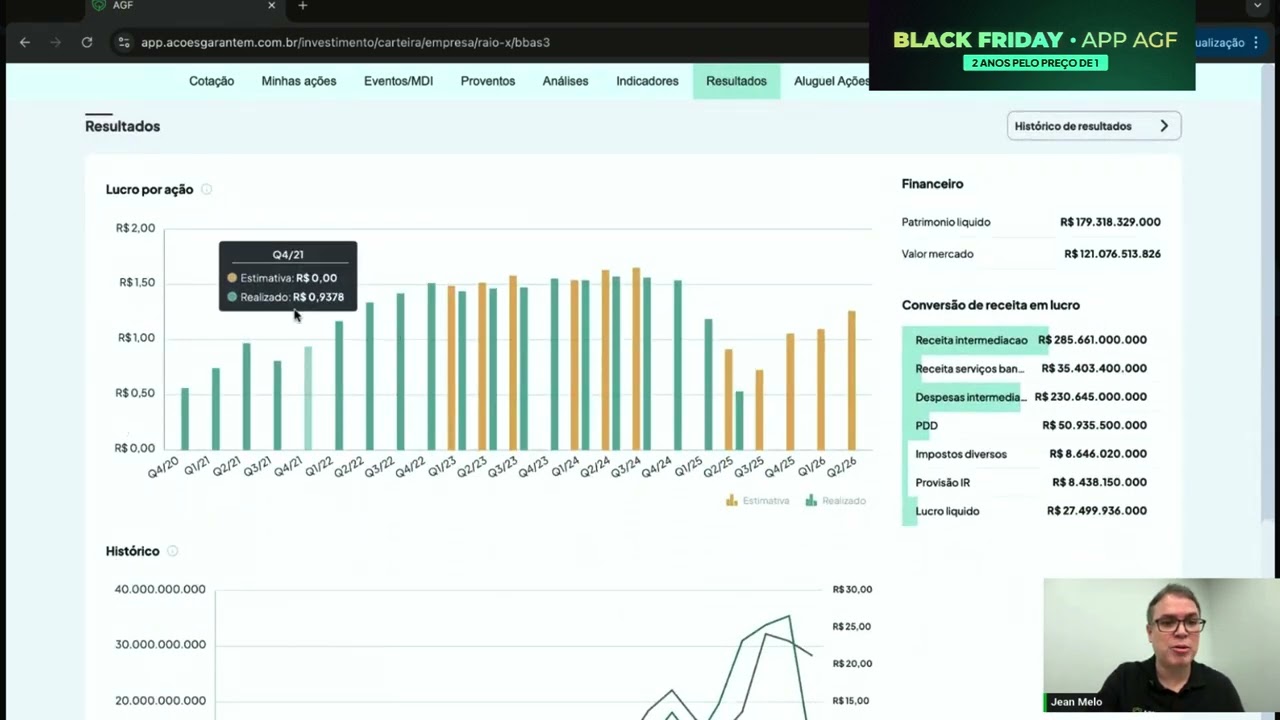The image size is (1280, 720).
Task: Click the Jean Melo webcam thumbnail
Action: [x=1160, y=645]
